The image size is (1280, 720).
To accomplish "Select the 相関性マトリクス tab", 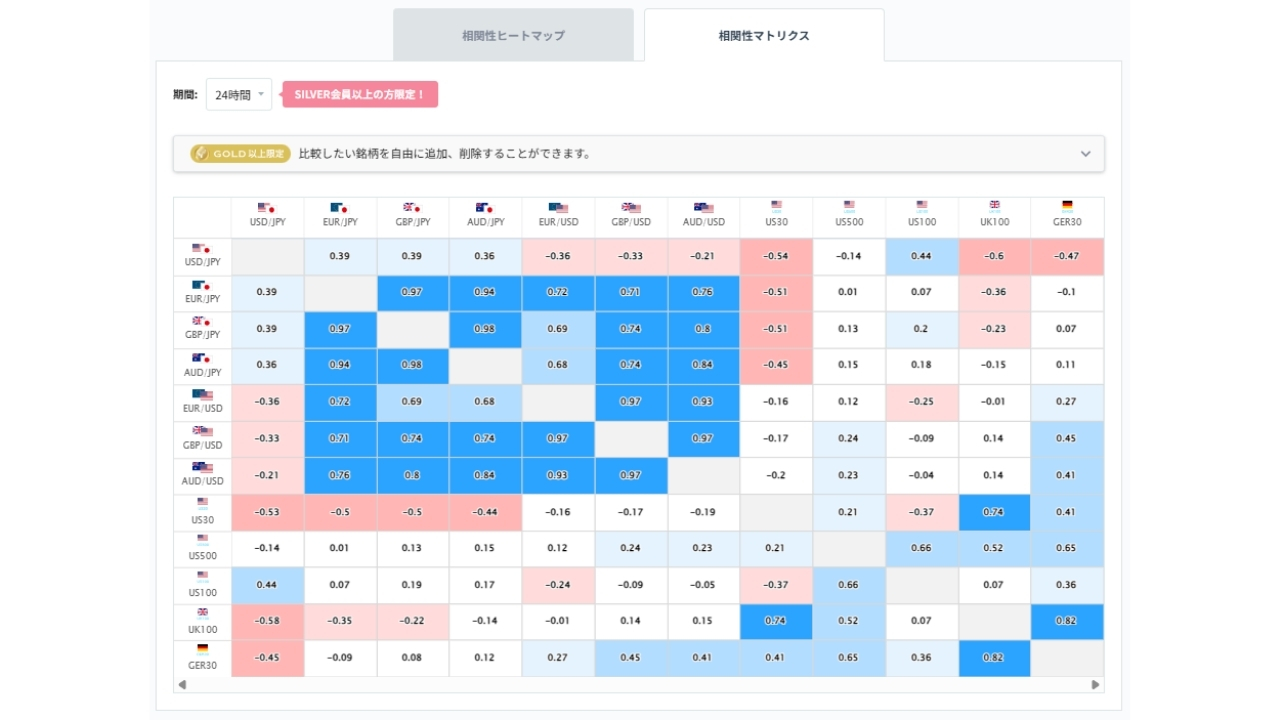I will click(x=764, y=35).
